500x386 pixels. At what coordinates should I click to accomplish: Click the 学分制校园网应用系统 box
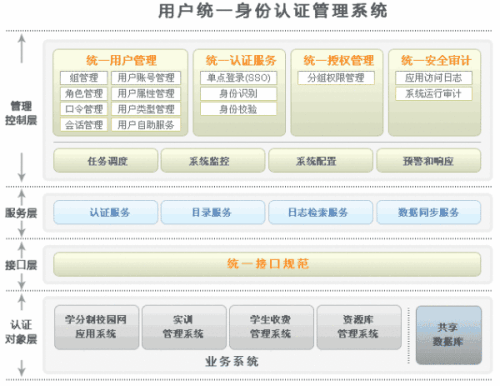point(96,327)
